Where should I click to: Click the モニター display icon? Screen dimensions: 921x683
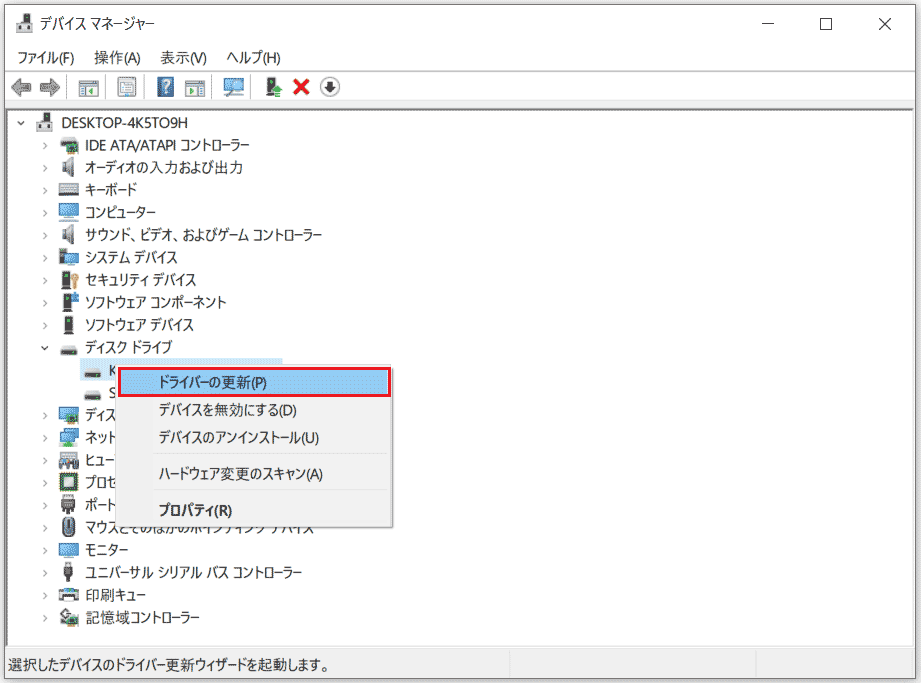point(69,550)
